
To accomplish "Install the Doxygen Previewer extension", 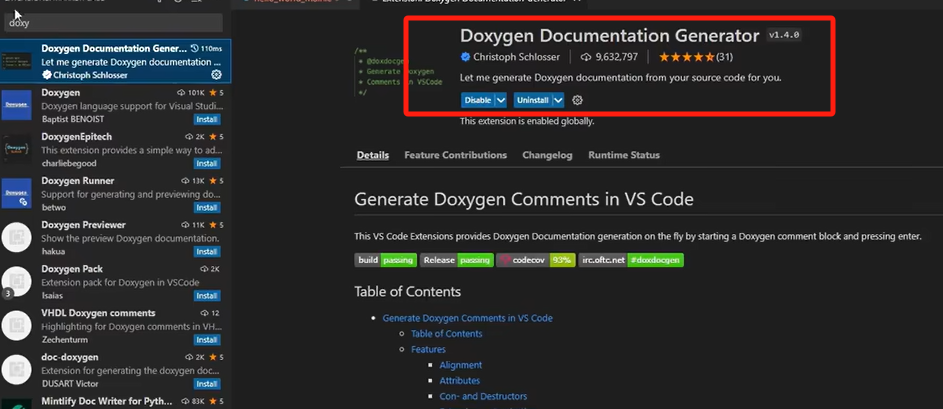I will [207, 251].
